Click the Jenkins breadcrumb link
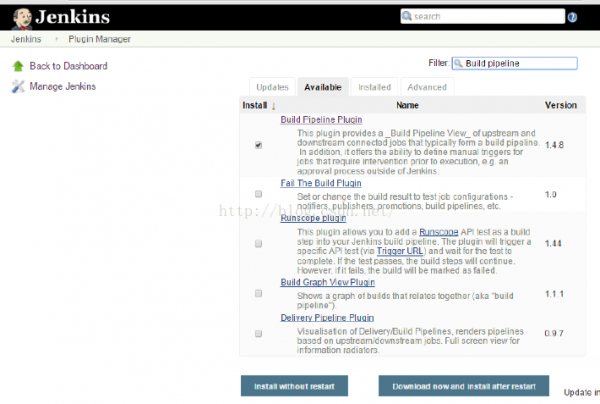The image size is (600, 404). tap(26, 39)
